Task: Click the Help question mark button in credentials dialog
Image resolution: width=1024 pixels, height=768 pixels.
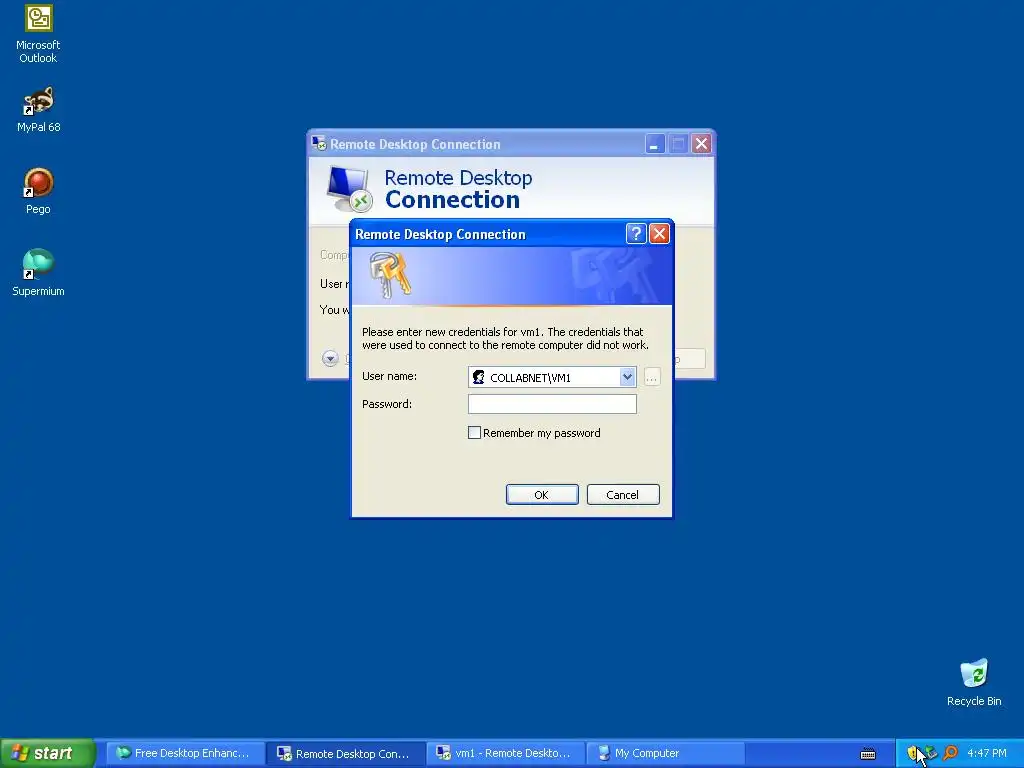Action: (636, 234)
